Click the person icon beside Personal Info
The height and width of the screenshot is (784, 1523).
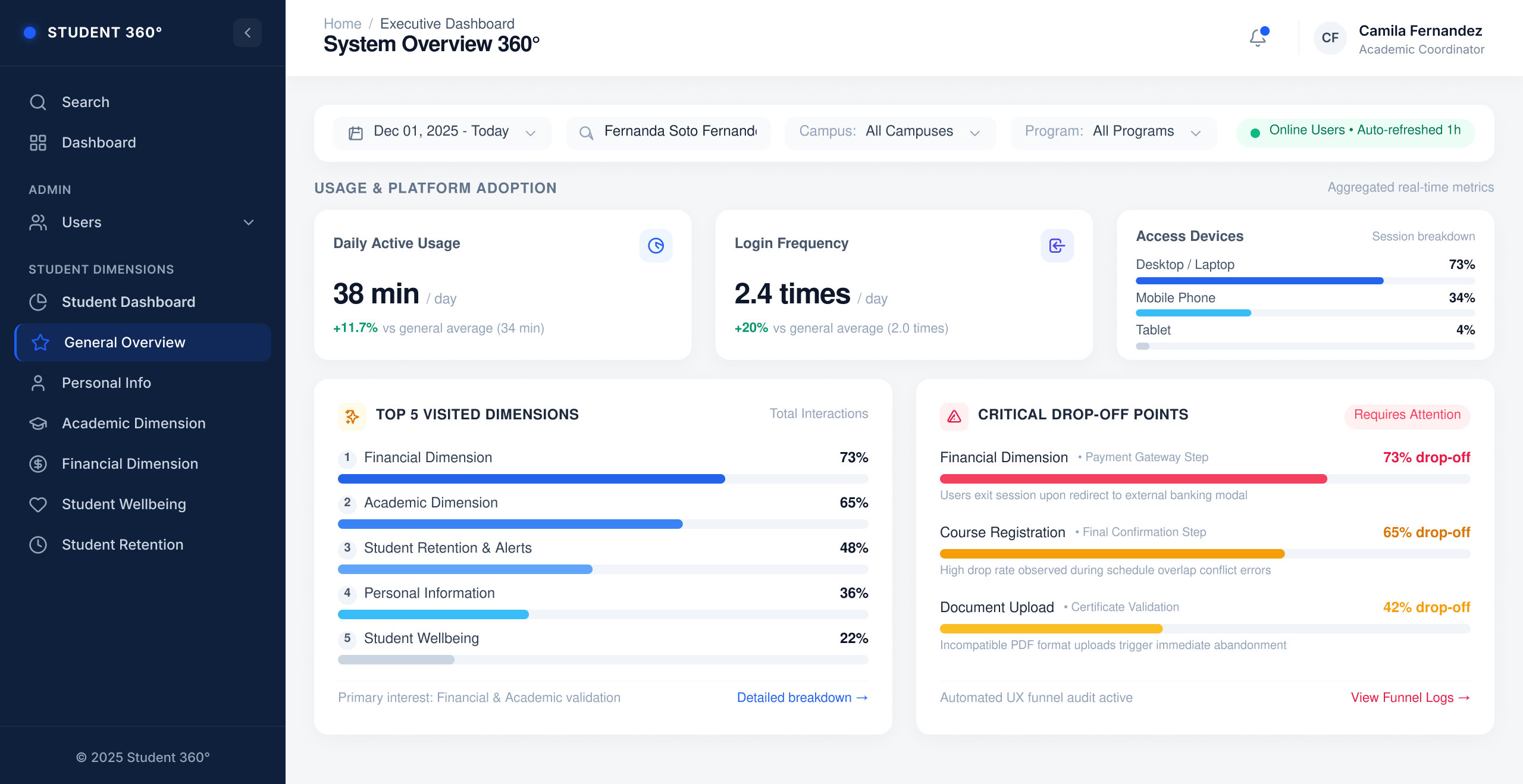[38, 383]
